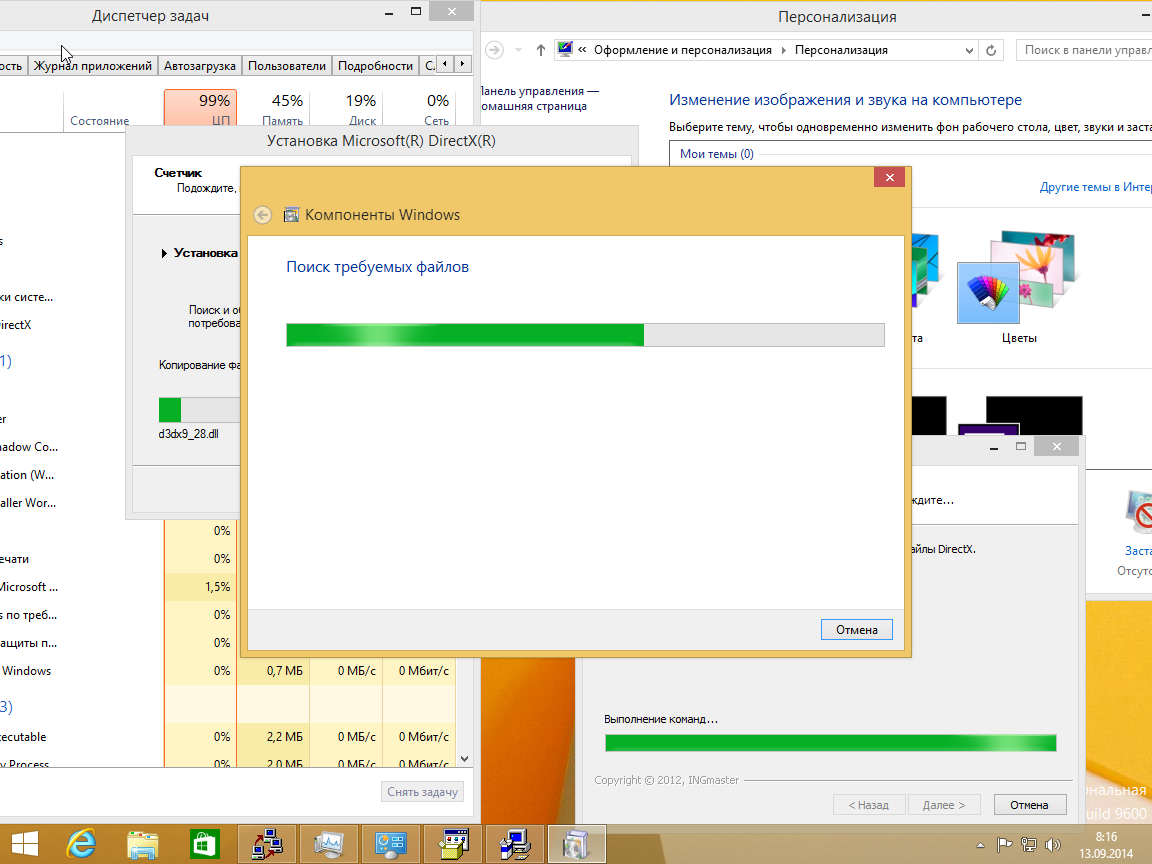Screen dimensions: 1152x864
Task: Focus the Control Panel search box
Action: pos(1084,50)
